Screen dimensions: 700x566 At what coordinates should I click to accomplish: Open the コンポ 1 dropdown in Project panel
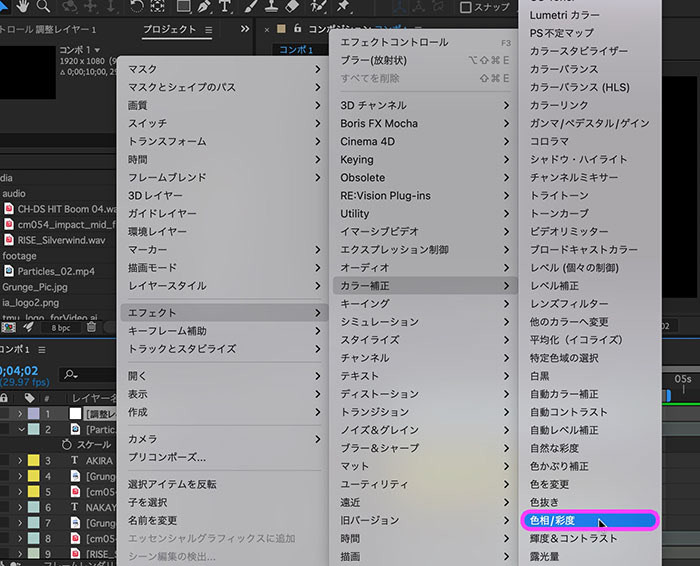pos(97,50)
